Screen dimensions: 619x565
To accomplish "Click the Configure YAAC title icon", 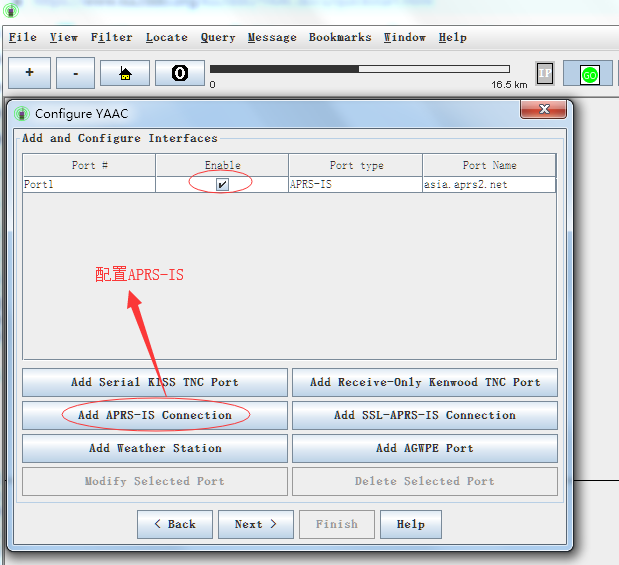I will point(22,113).
